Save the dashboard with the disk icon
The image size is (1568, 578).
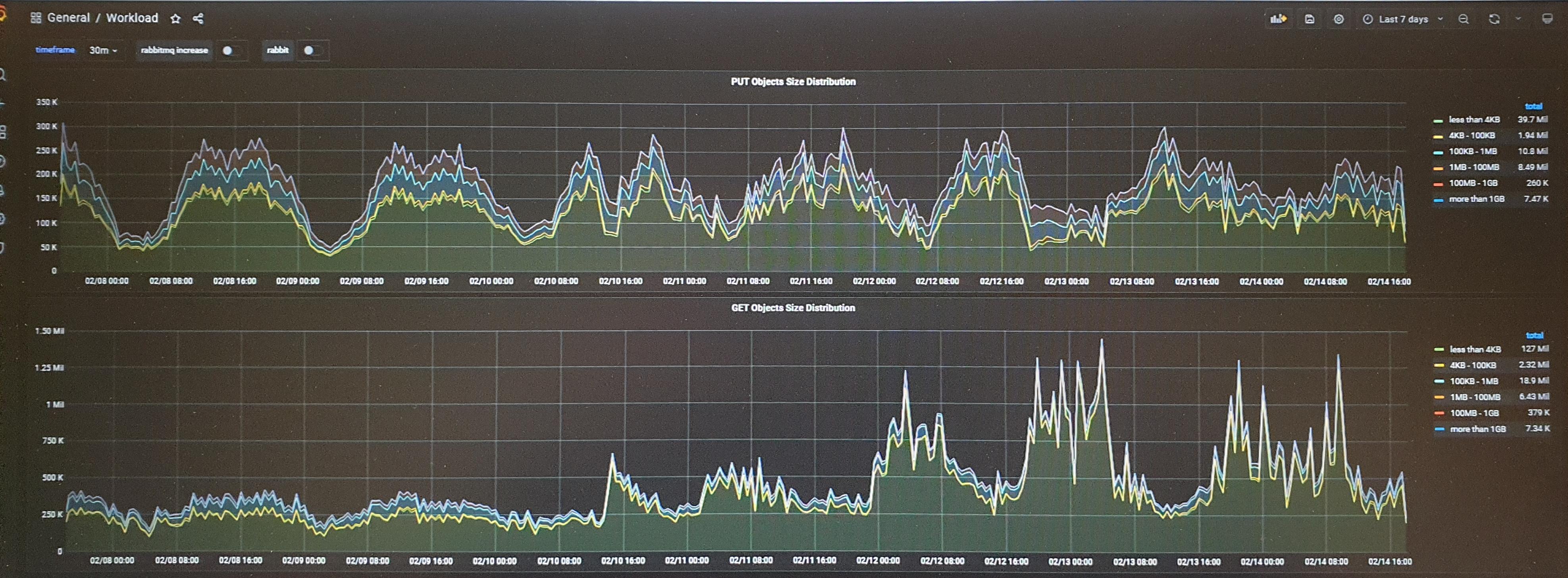pos(1309,19)
